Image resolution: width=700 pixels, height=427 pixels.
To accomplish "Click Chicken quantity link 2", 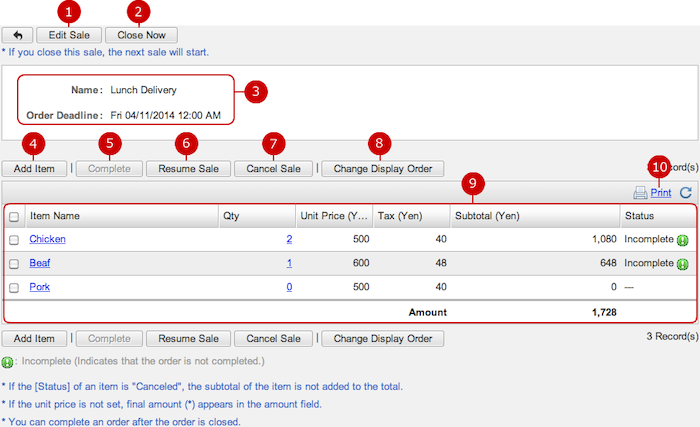I will tap(289, 239).
